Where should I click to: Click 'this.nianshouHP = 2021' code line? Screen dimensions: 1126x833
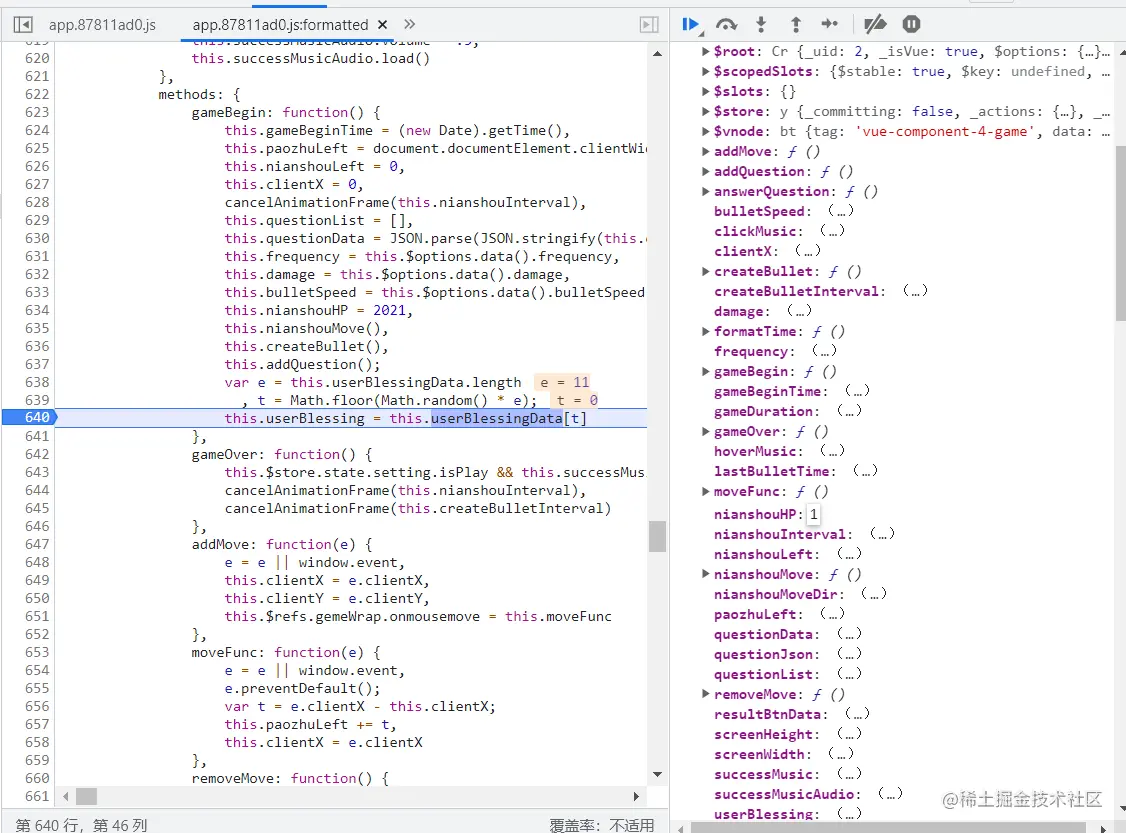316,310
